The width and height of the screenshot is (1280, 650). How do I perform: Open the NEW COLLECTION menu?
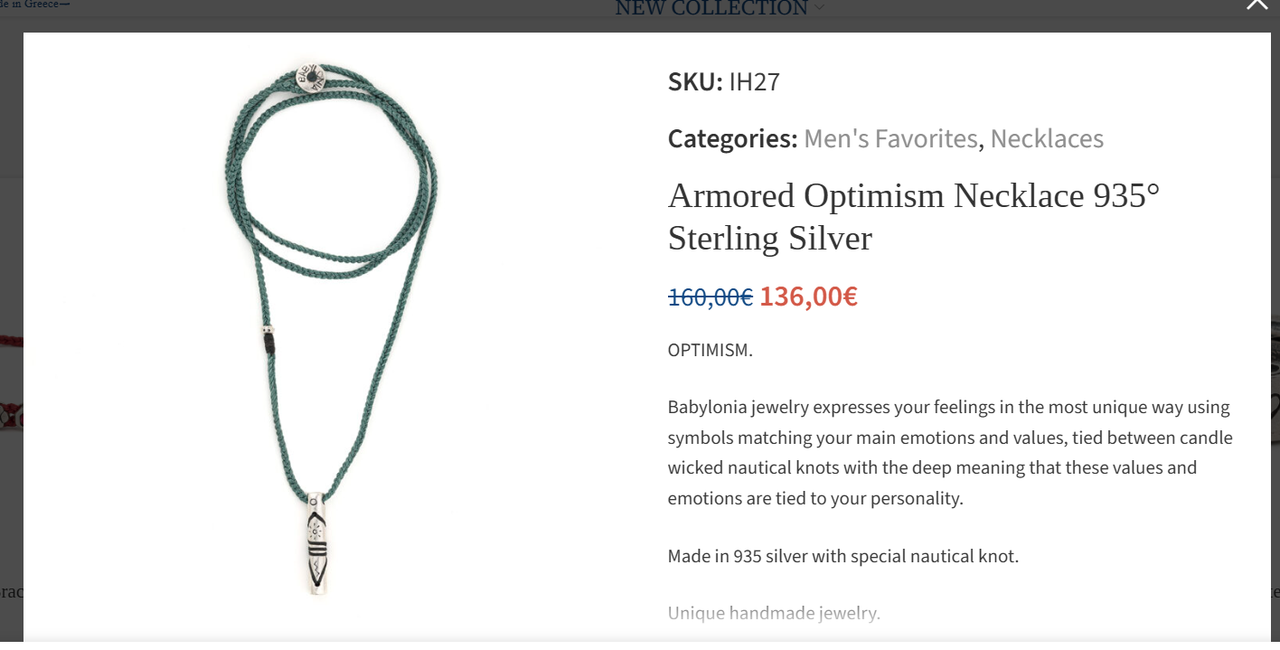pyautogui.click(x=711, y=8)
